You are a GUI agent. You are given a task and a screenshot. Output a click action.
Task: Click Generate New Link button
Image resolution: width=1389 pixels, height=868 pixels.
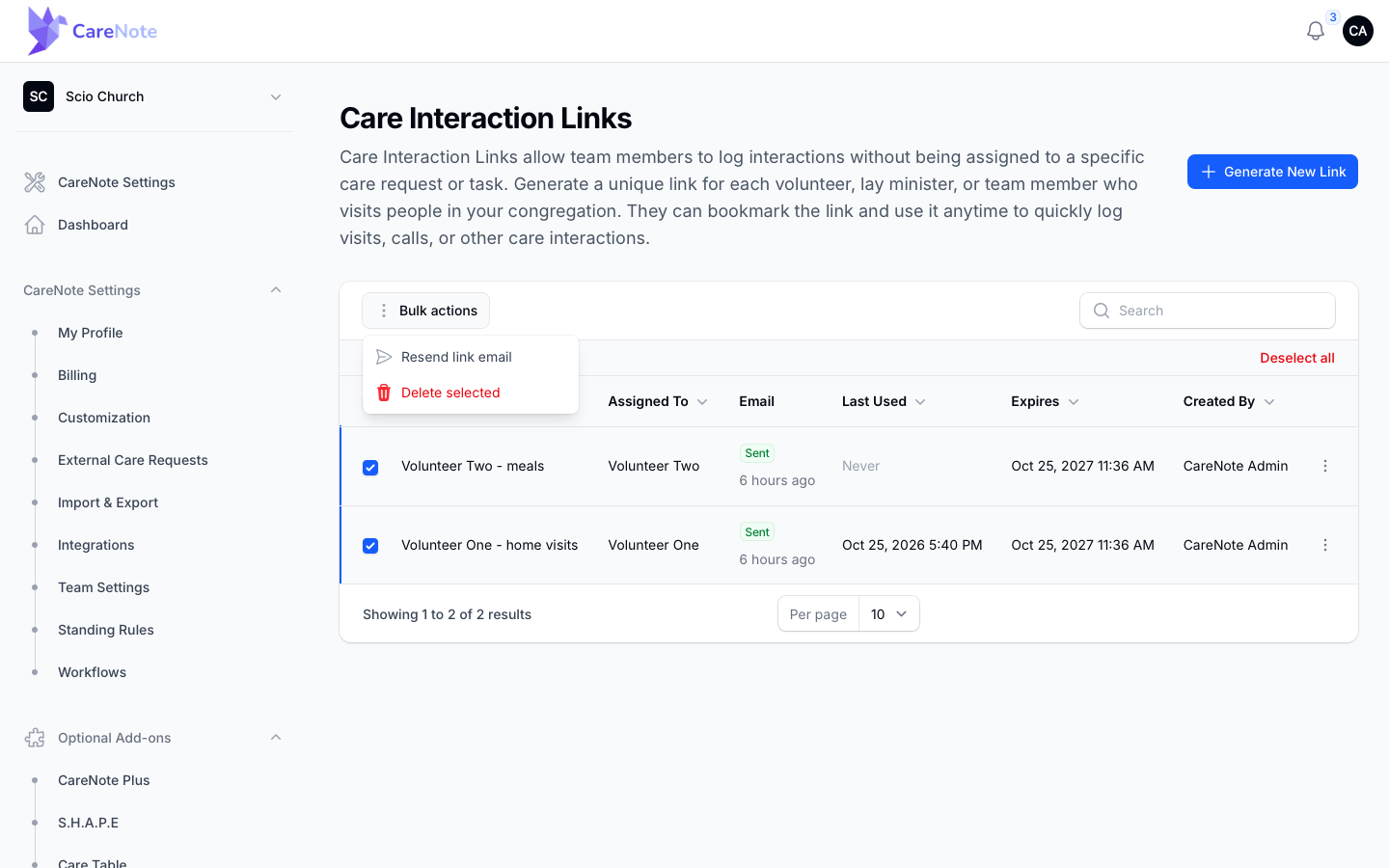1272,172
